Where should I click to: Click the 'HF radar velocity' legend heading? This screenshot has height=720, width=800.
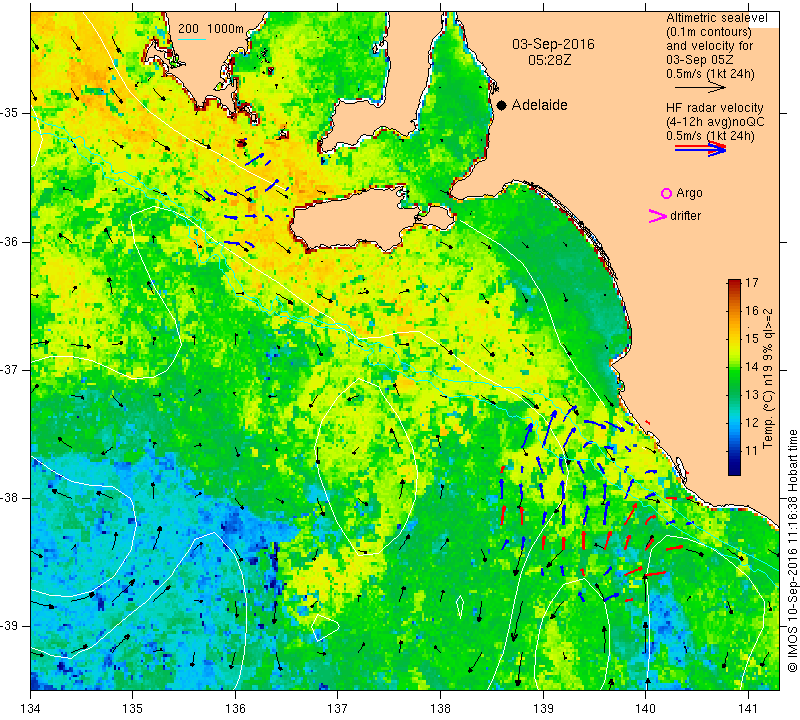point(714,108)
